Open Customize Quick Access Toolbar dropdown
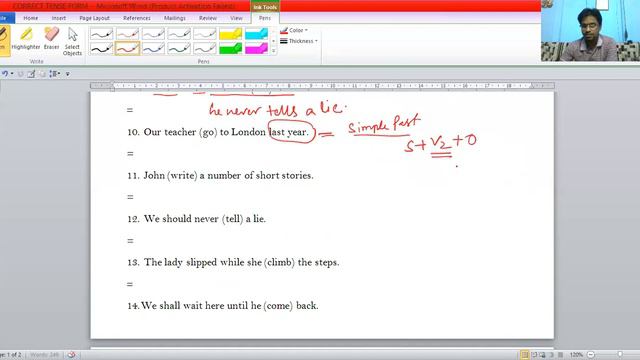Image resolution: width=640 pixels, height=360 pixels. pos(68,74)
